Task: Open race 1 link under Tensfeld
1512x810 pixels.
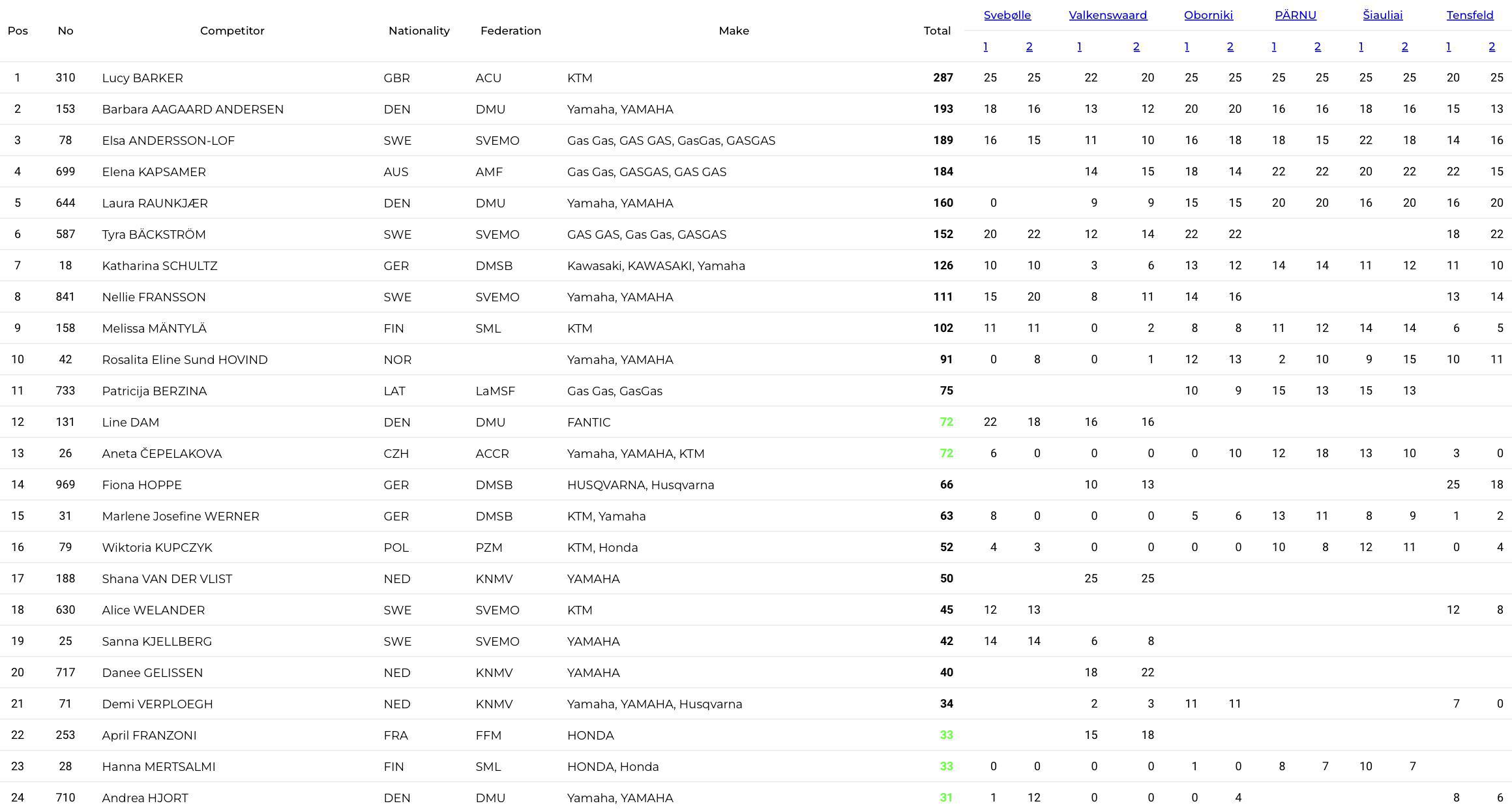Action: (1448, 46)
